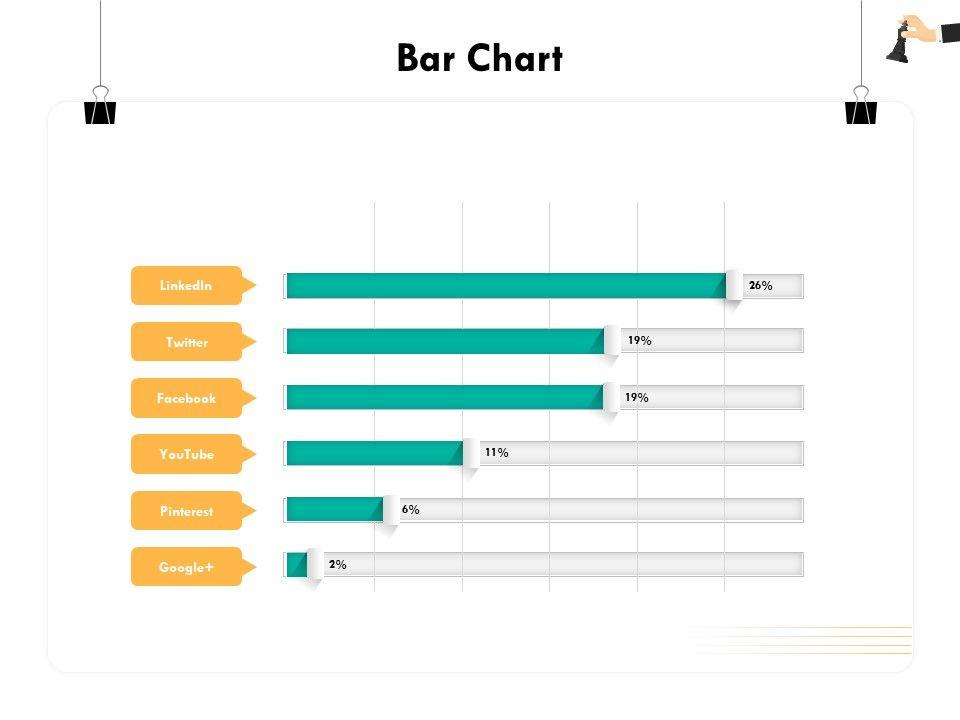Select the 19% value beside Twitter bar
The width and height of the screenshot is (960, 720).
[x=640, y=341]
